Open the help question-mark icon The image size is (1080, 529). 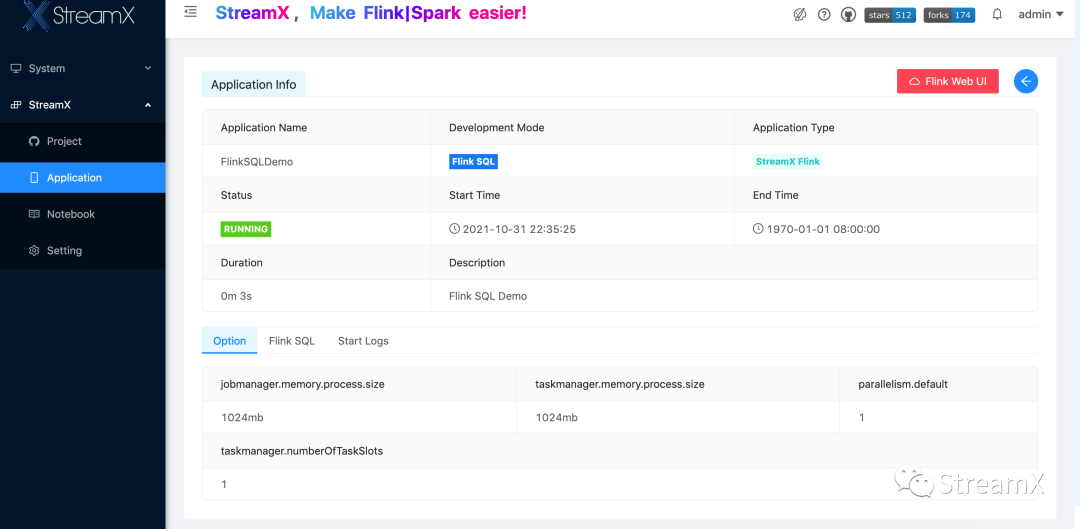[x=824, y=14]
